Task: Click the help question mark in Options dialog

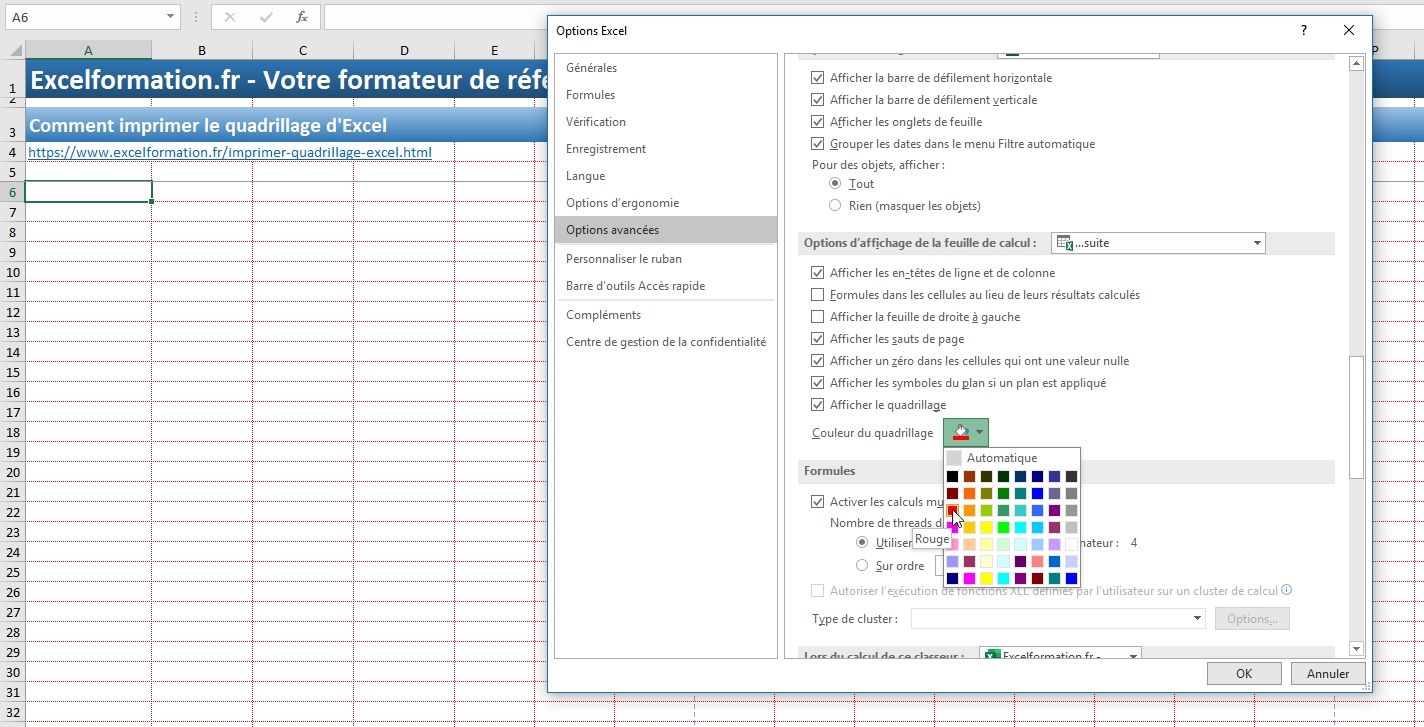Action: pos(1304,31)
